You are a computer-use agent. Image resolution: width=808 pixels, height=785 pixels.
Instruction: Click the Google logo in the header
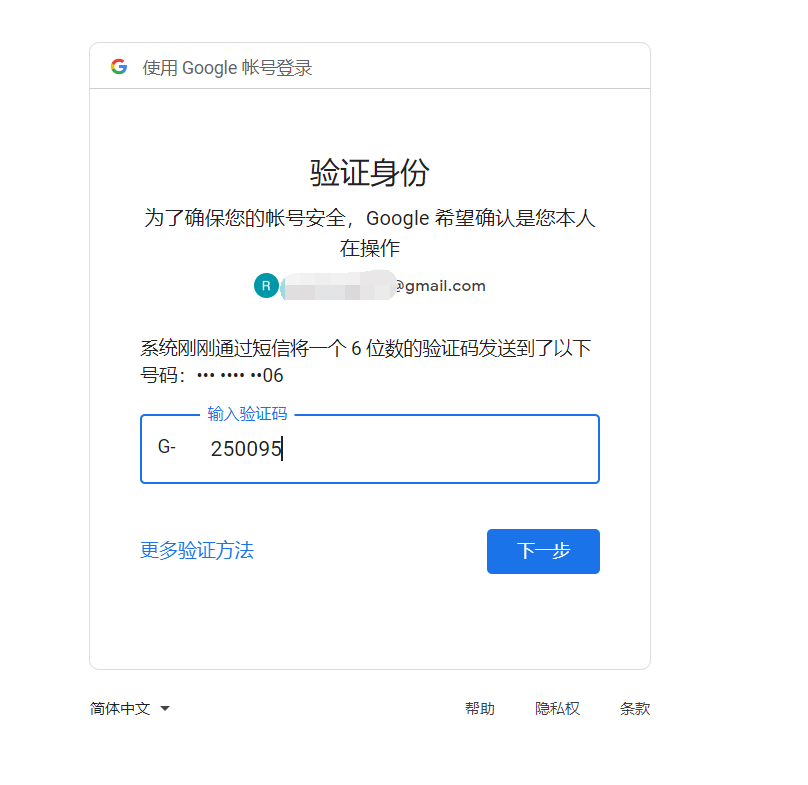point(119,67)
